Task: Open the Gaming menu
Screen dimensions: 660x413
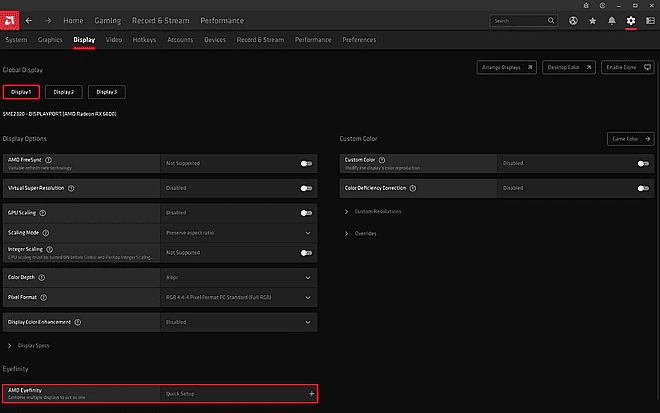Action: 107,20
